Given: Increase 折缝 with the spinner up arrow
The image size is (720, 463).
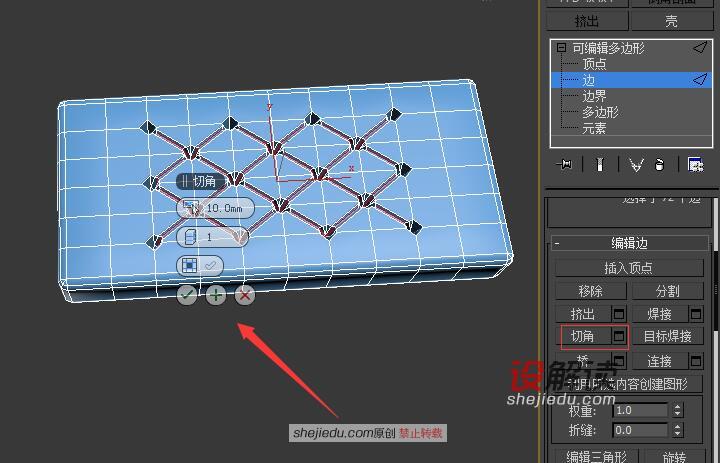Looking at the screenshot, I should [x=678, y=427].
